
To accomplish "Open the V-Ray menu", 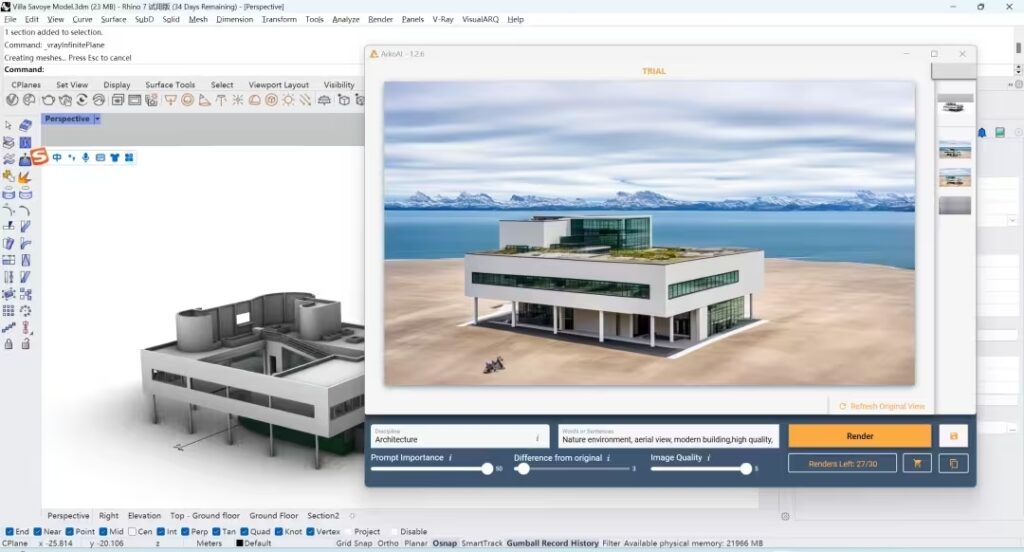I will 443,20.
